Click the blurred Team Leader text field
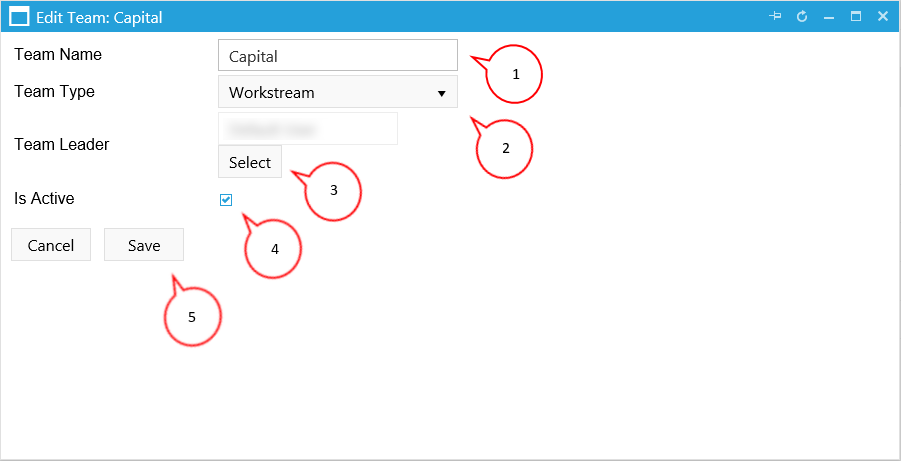 coord(308,129)
